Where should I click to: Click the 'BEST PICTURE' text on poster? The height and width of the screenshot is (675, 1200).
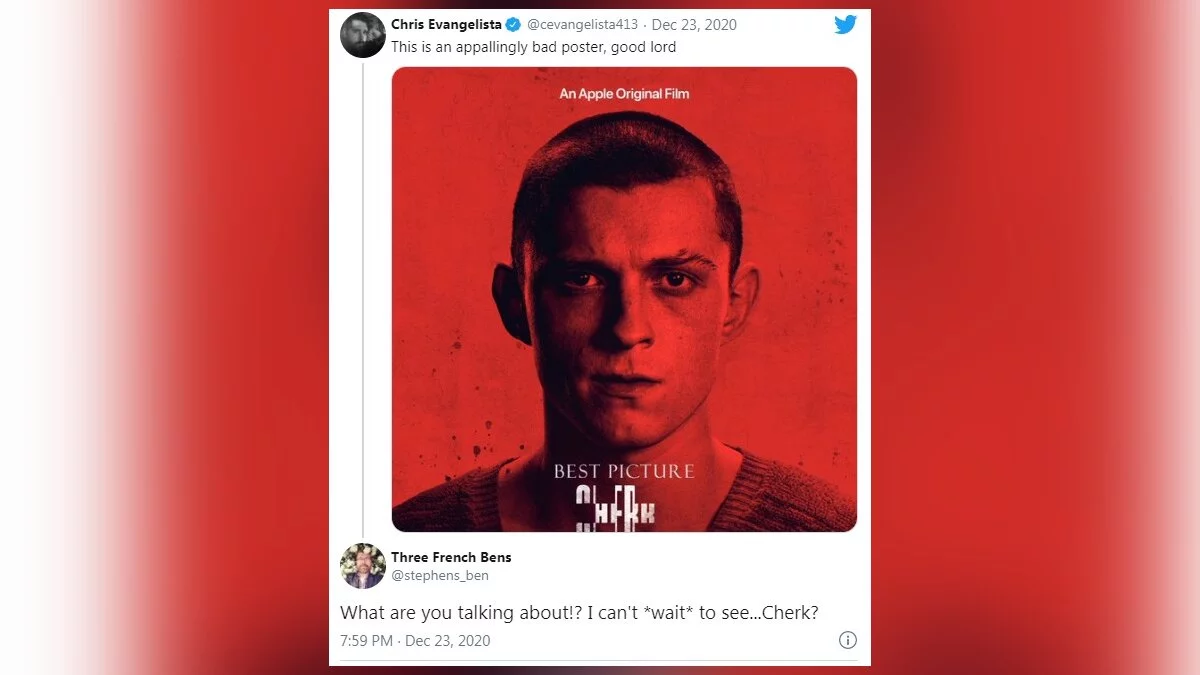[624, 471]
